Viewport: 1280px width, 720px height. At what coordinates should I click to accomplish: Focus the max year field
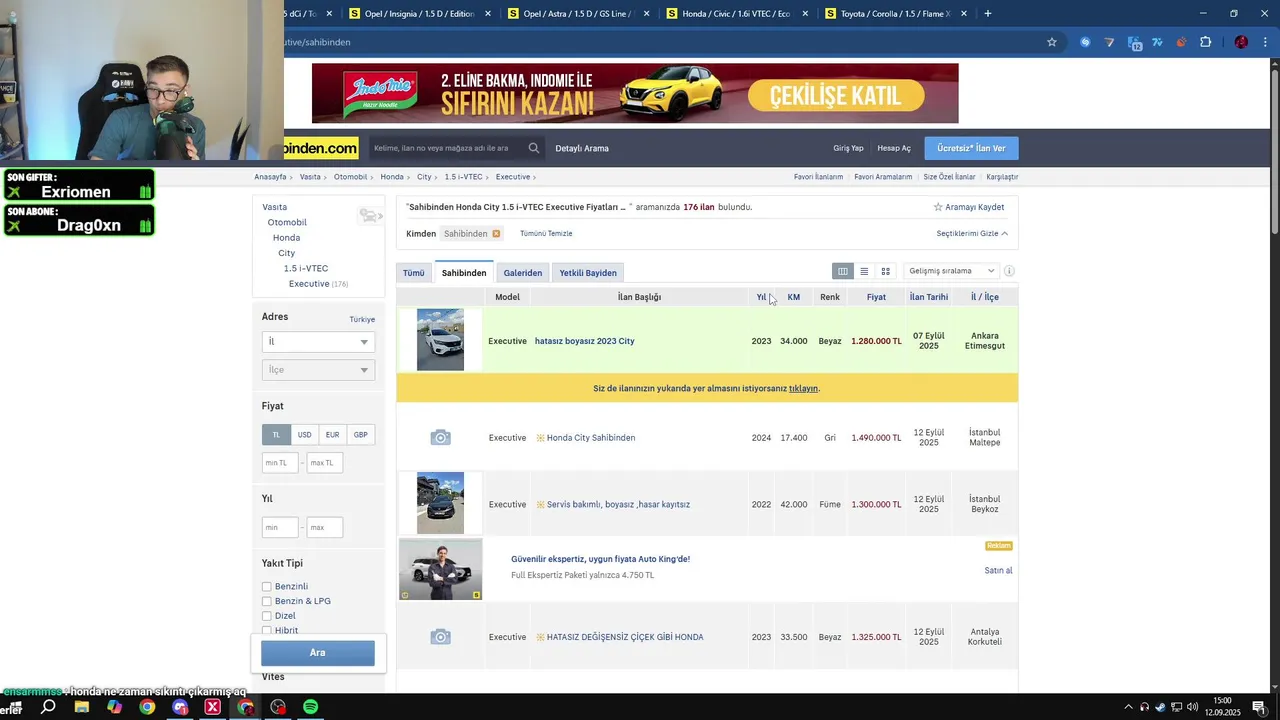coord(325,527)
